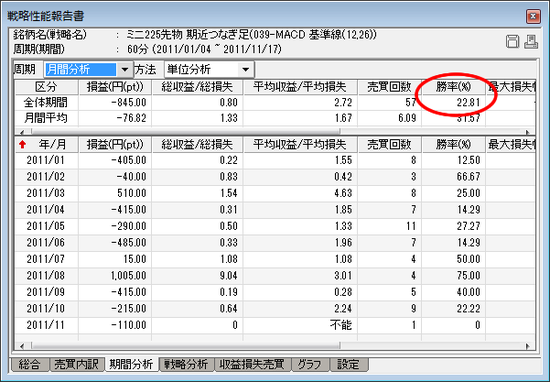Open the 単位分析 method dropdown
This screenshot has height=382, width=550.
246,69
